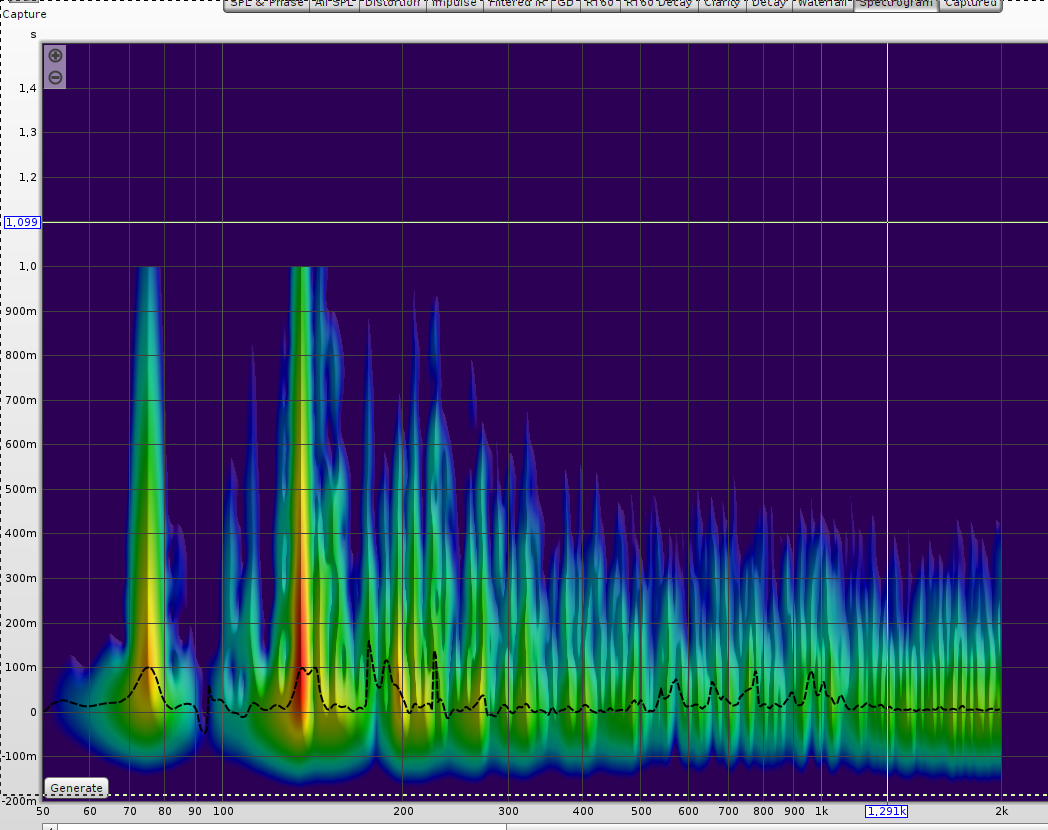Zoom in with the plus magnifier icon
The height and width of the screenshot is (830, 1048).
click(x=55, y=55)
